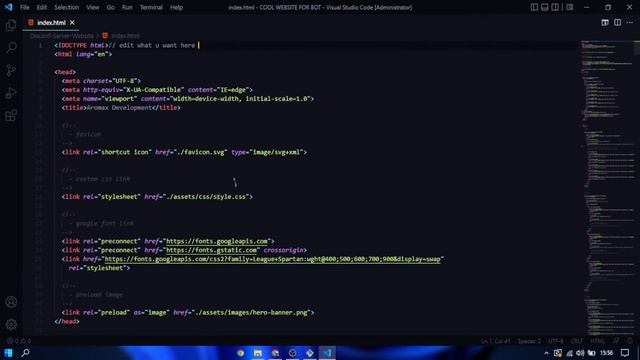Open the Windows notification center icon
Viewport: 640px width, 360px height.
tap(625, 353)
